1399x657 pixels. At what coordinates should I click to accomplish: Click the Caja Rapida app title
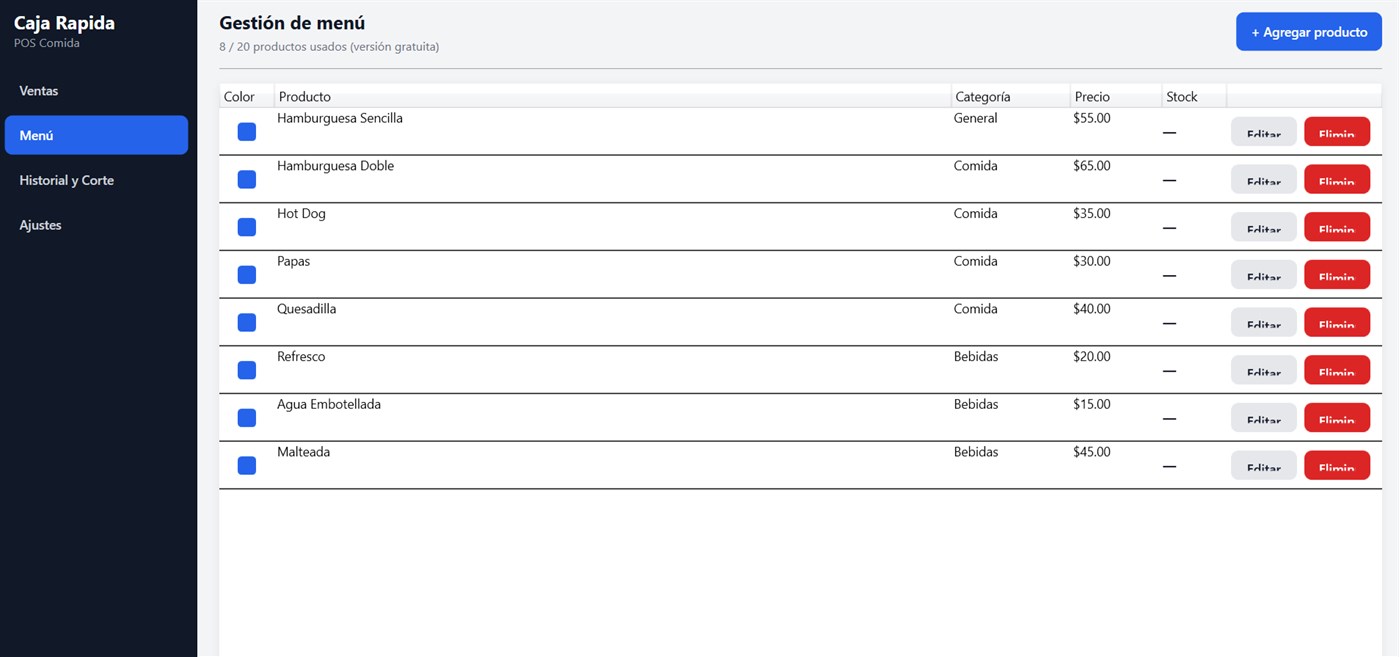tap(64, 23)
